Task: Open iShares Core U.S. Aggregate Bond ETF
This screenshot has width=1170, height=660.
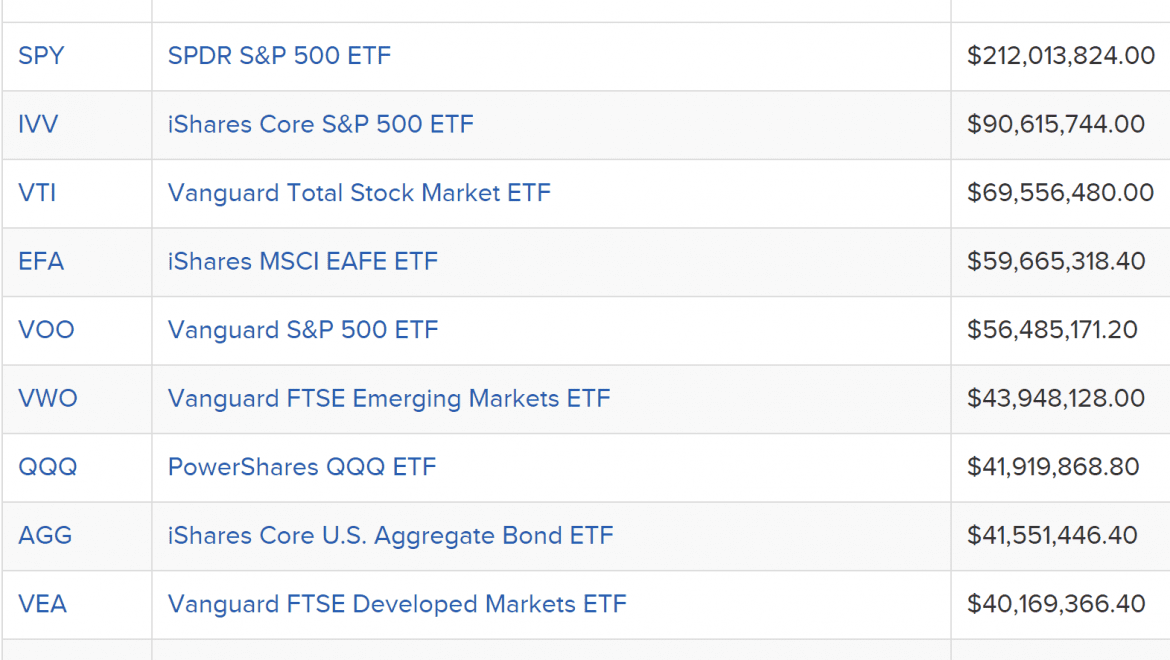Action: [x=390, y=535]
